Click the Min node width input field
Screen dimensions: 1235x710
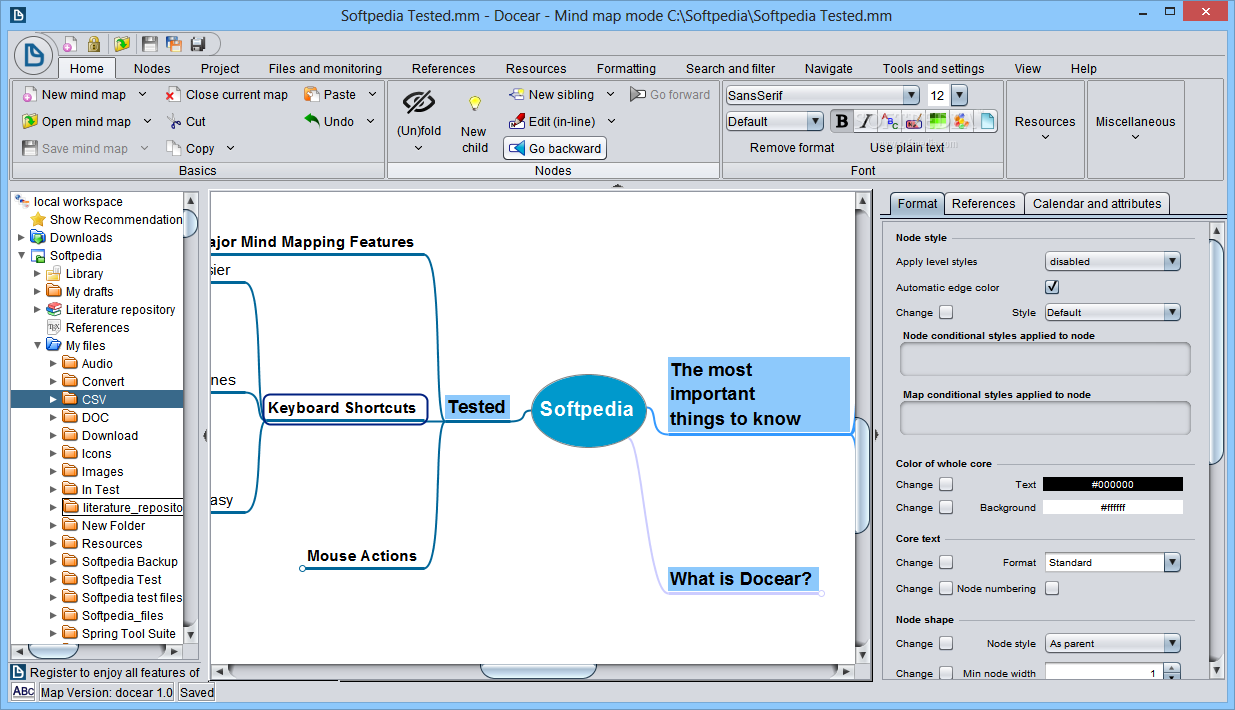pyautogui.click(x=1106, y=673)
